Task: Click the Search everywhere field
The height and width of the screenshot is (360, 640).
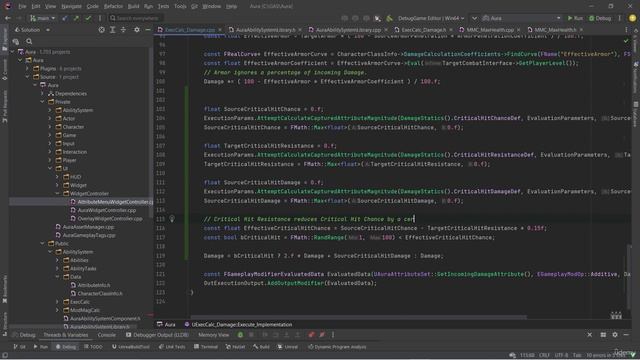Action: tap(136, 18)
